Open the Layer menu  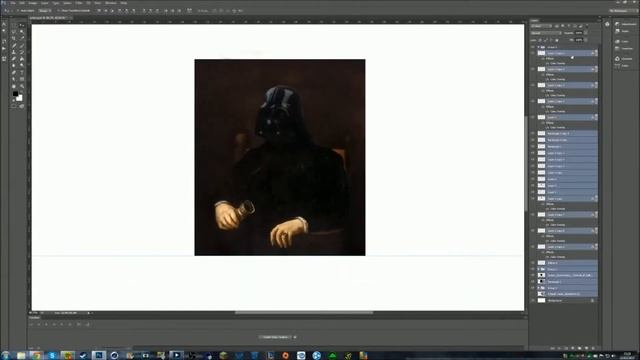click(44, 3)
